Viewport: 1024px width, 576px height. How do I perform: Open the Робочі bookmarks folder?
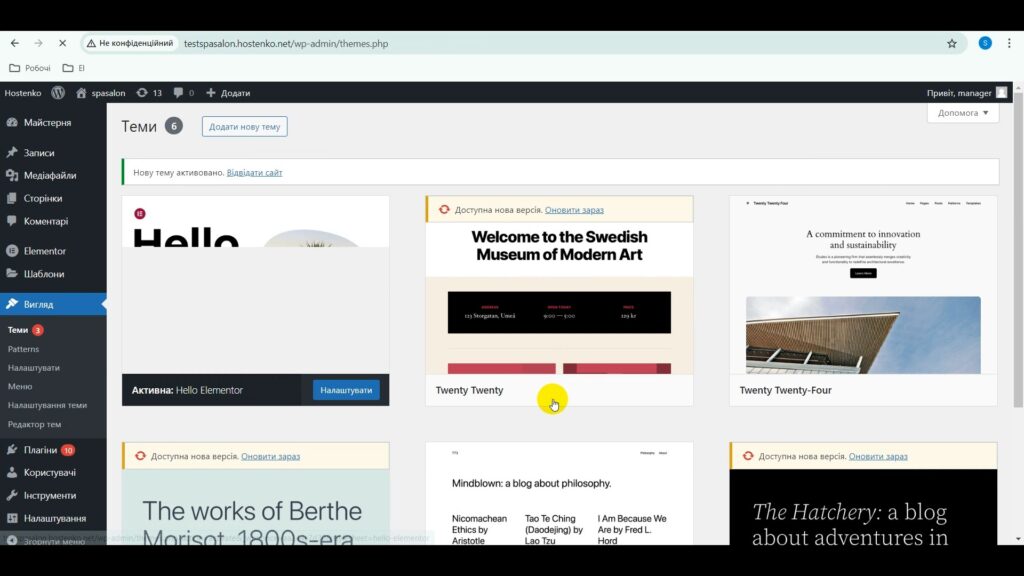pos(30,68)
